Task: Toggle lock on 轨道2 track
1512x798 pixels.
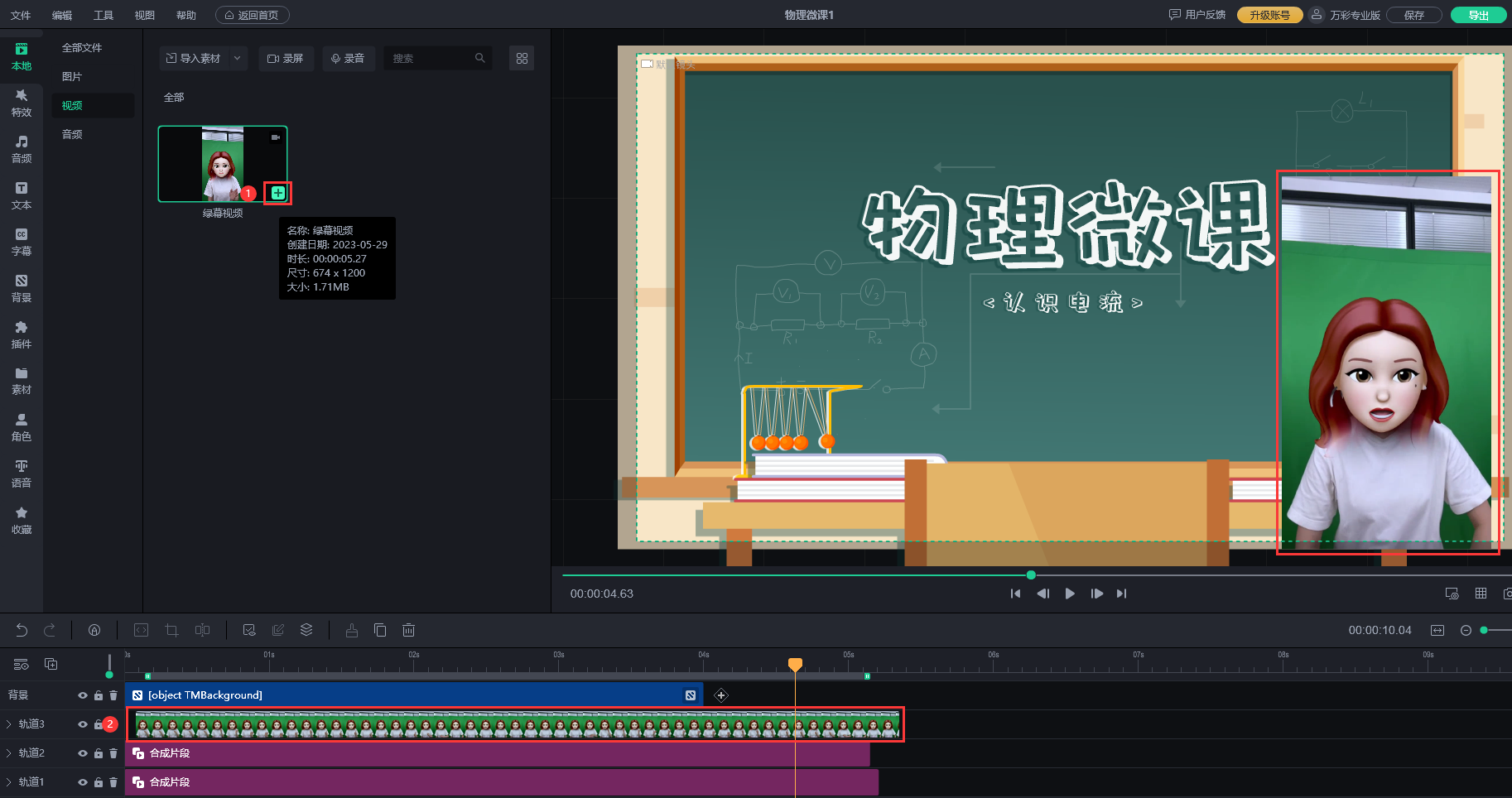Action: pyautogui.click(x=99, y=753)
